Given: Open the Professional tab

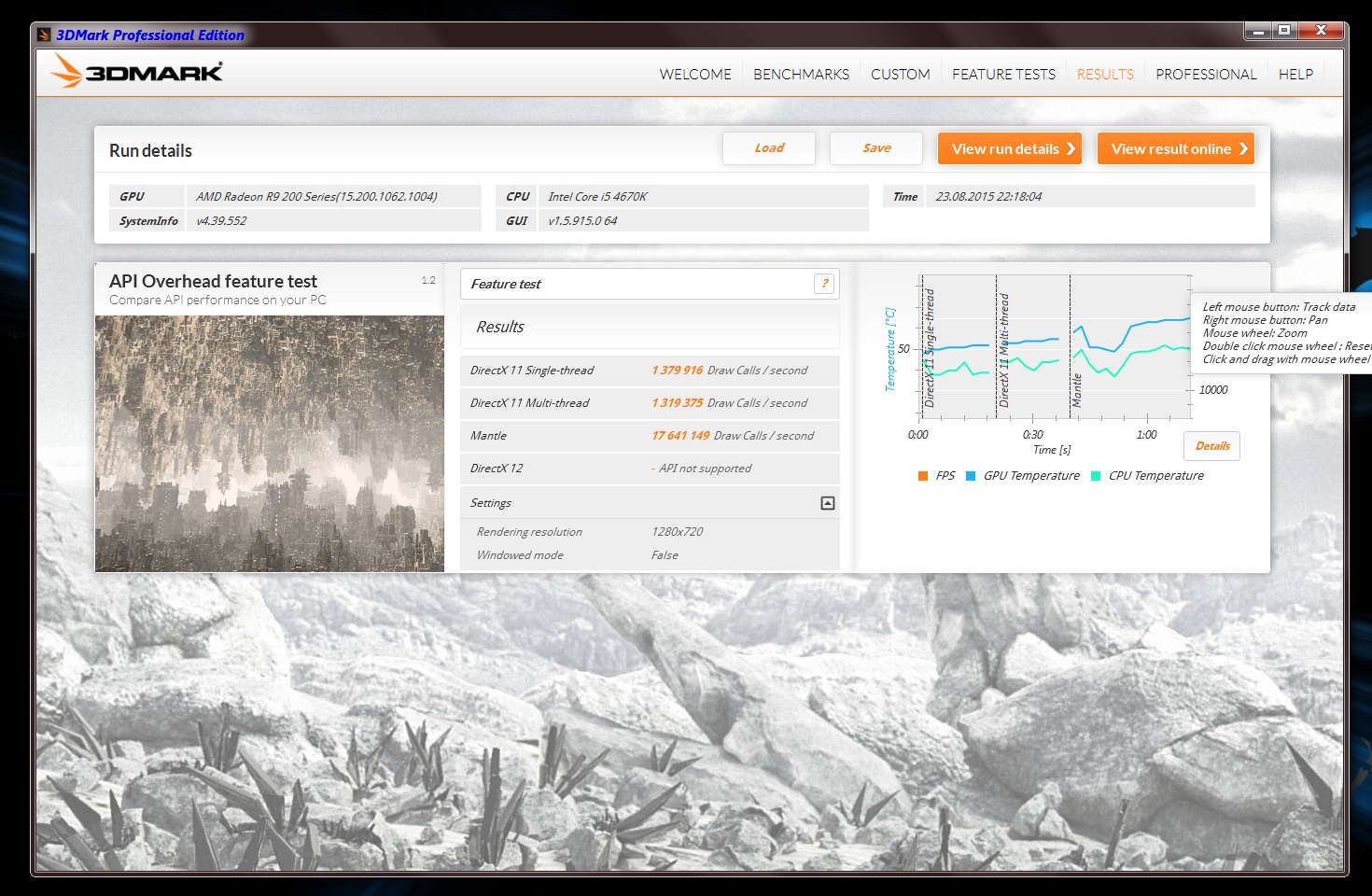Looking at the screenshot, I should [x=1207, y=74].
